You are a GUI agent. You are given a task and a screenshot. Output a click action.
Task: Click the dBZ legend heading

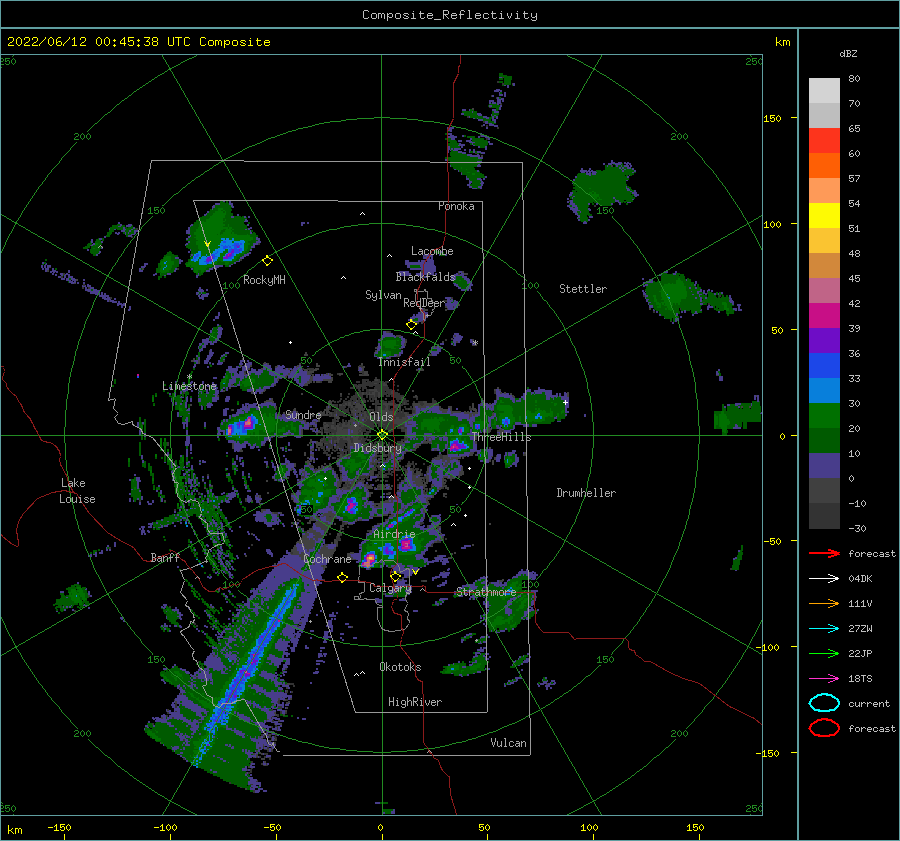point(848,54)
